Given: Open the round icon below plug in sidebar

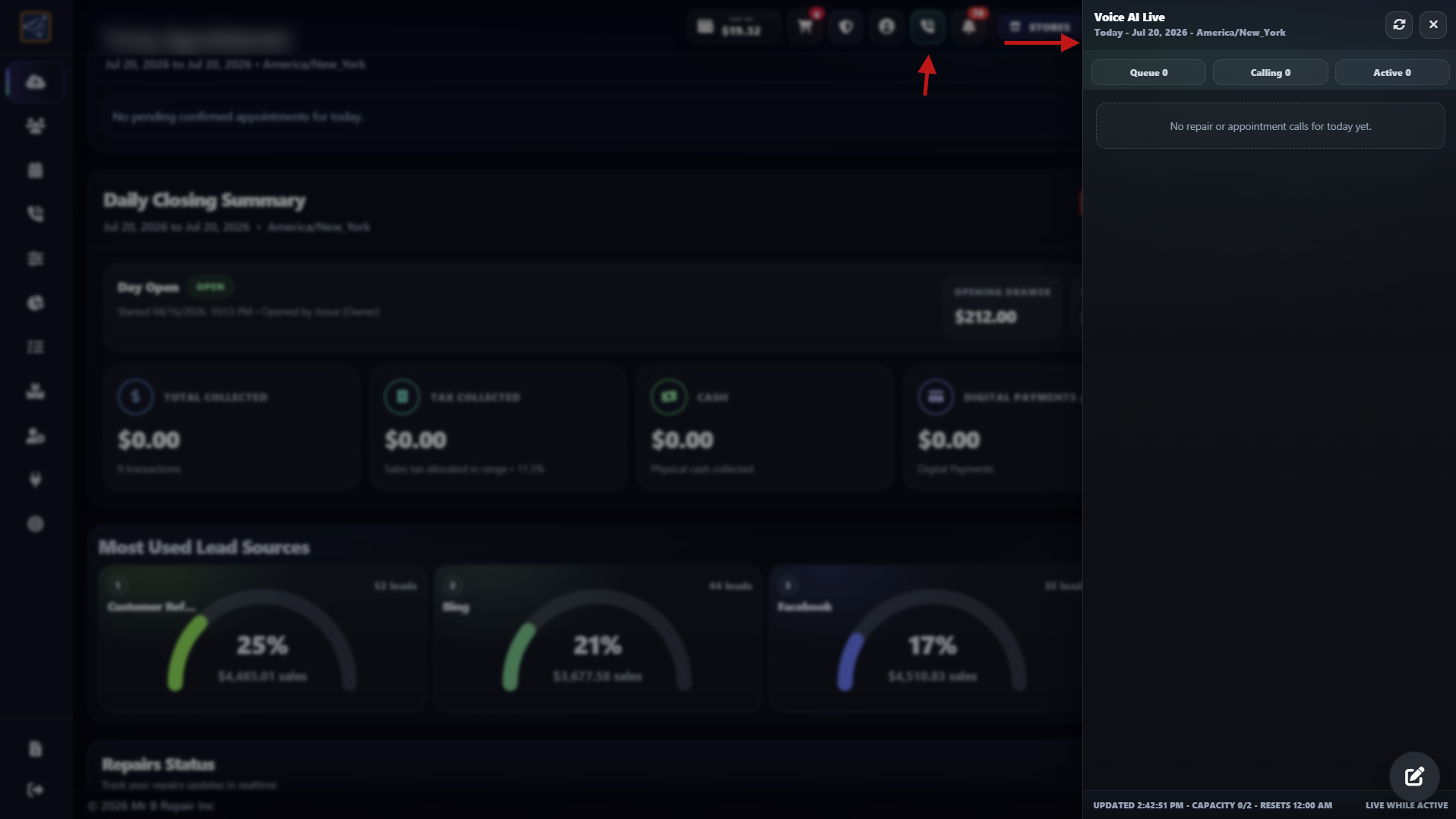Looking at the screenshot, I should coord(35,523).
